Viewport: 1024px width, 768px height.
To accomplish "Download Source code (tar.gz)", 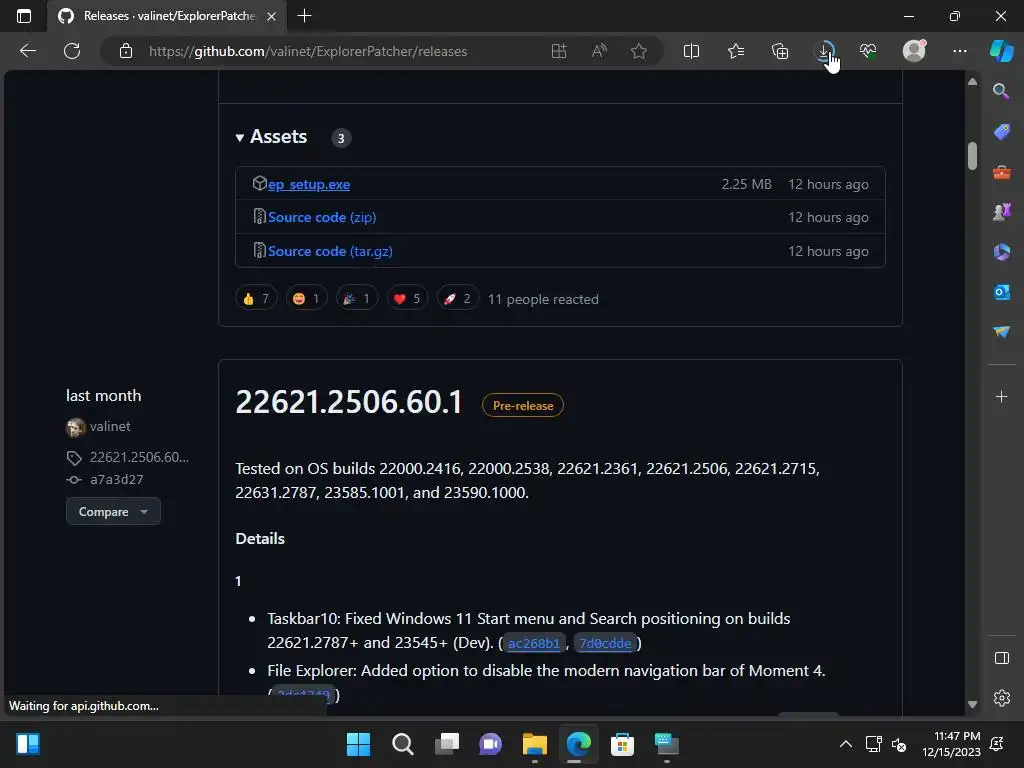I will [330, 251].
